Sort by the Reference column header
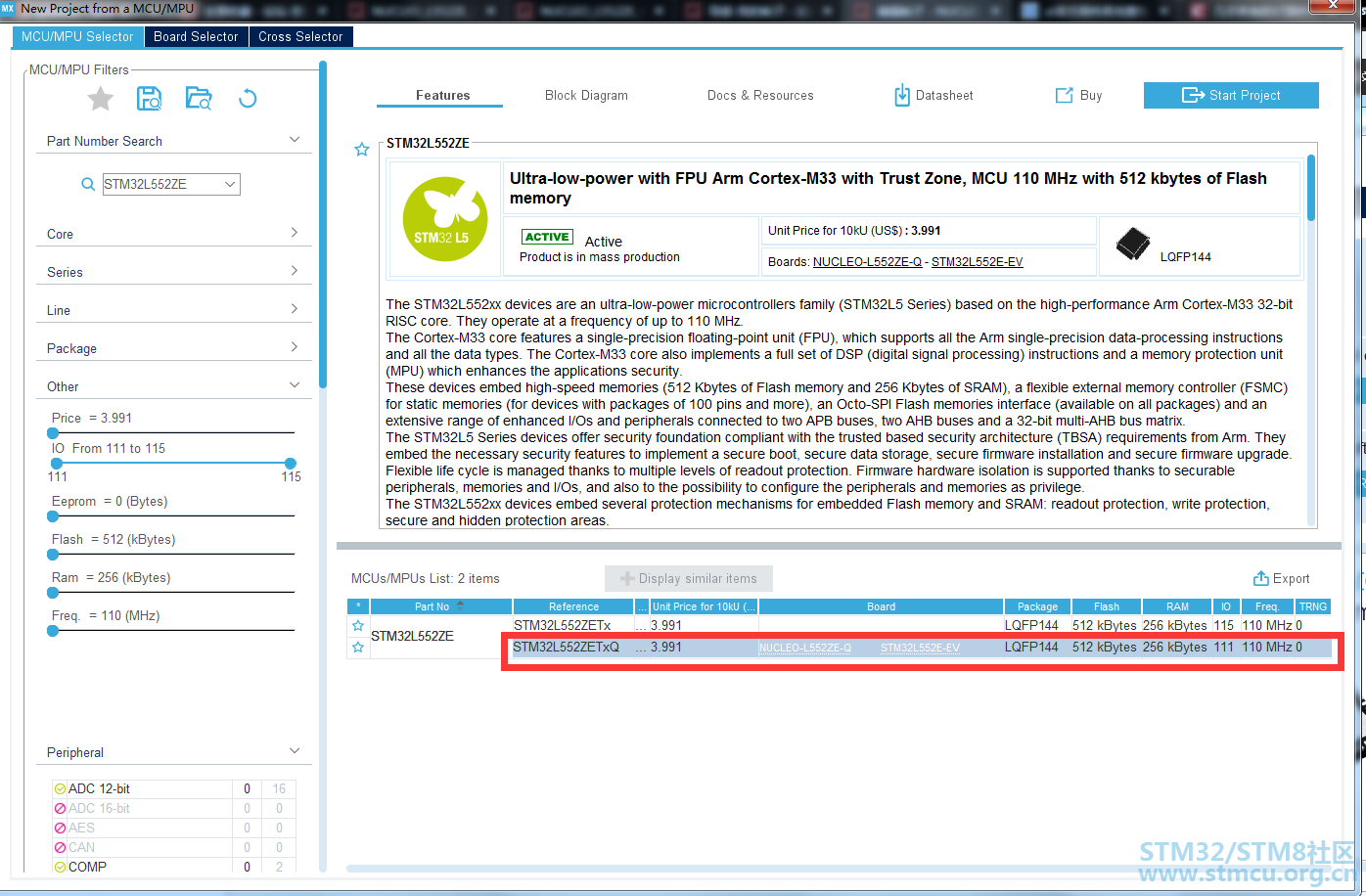The width and height of the screenshot is (1366, 896). tap(573, 606)
